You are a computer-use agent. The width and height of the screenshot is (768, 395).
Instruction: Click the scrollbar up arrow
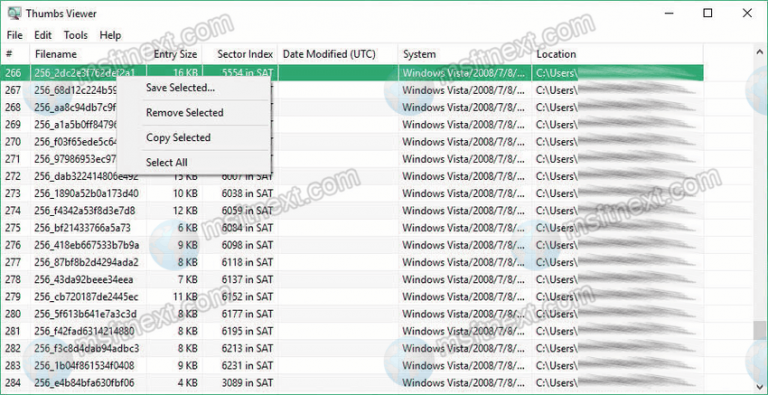pyautogui.click(x=760, y=52)
